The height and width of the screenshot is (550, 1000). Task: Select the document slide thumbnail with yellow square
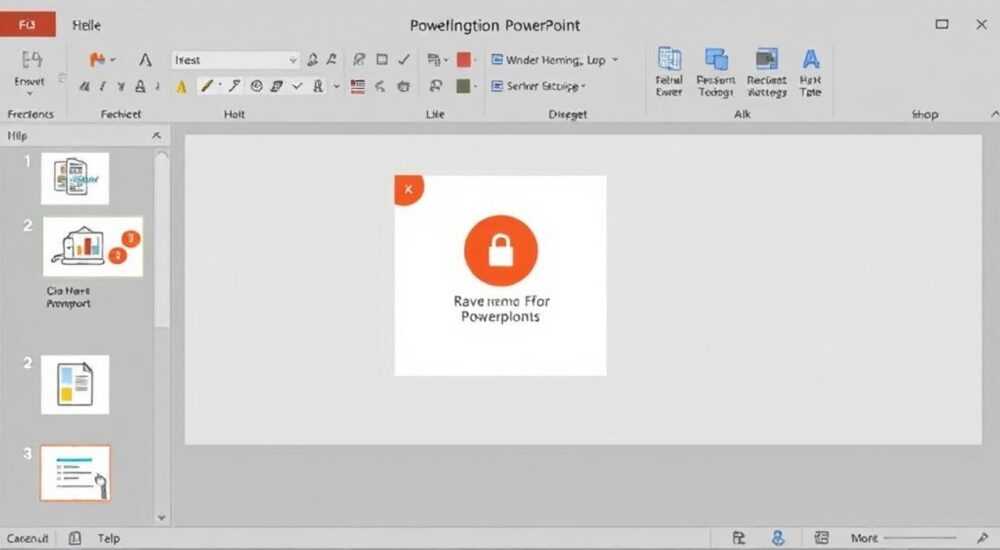(x=75, y=385)
